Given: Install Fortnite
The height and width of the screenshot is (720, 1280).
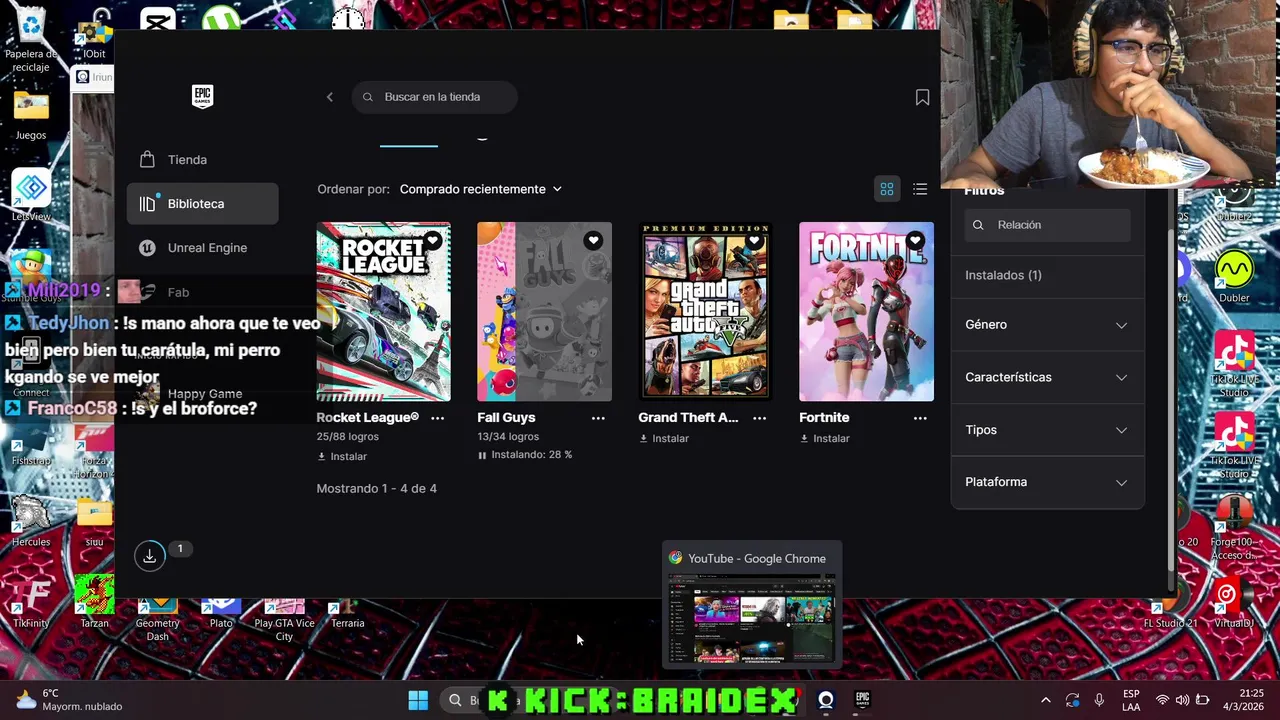Looking at the screenshot, I should 825,438.
